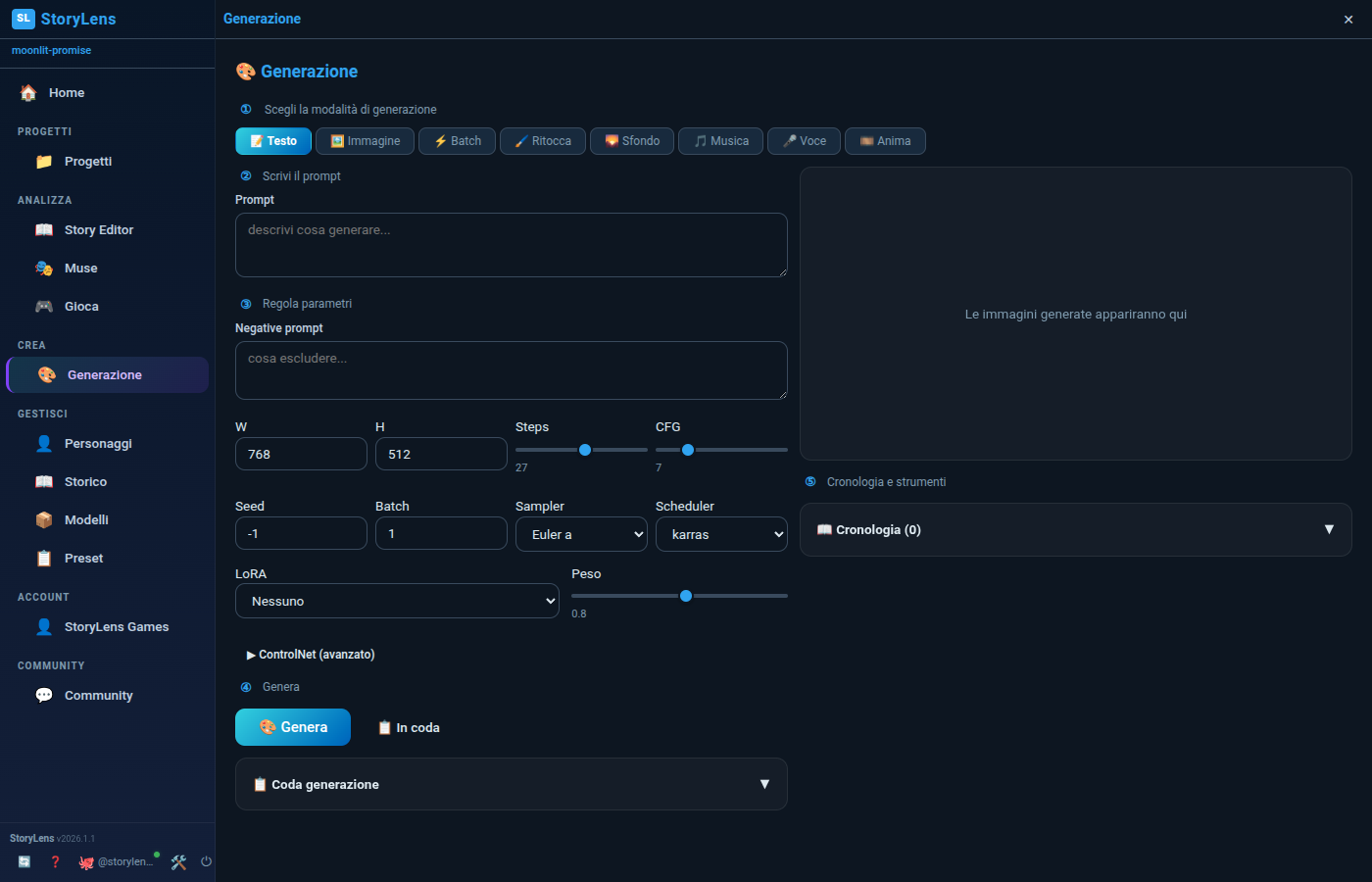The image size is (1372, 882).
Task: Open the hammer and wrench tools icon
Action: coord(178,862)
